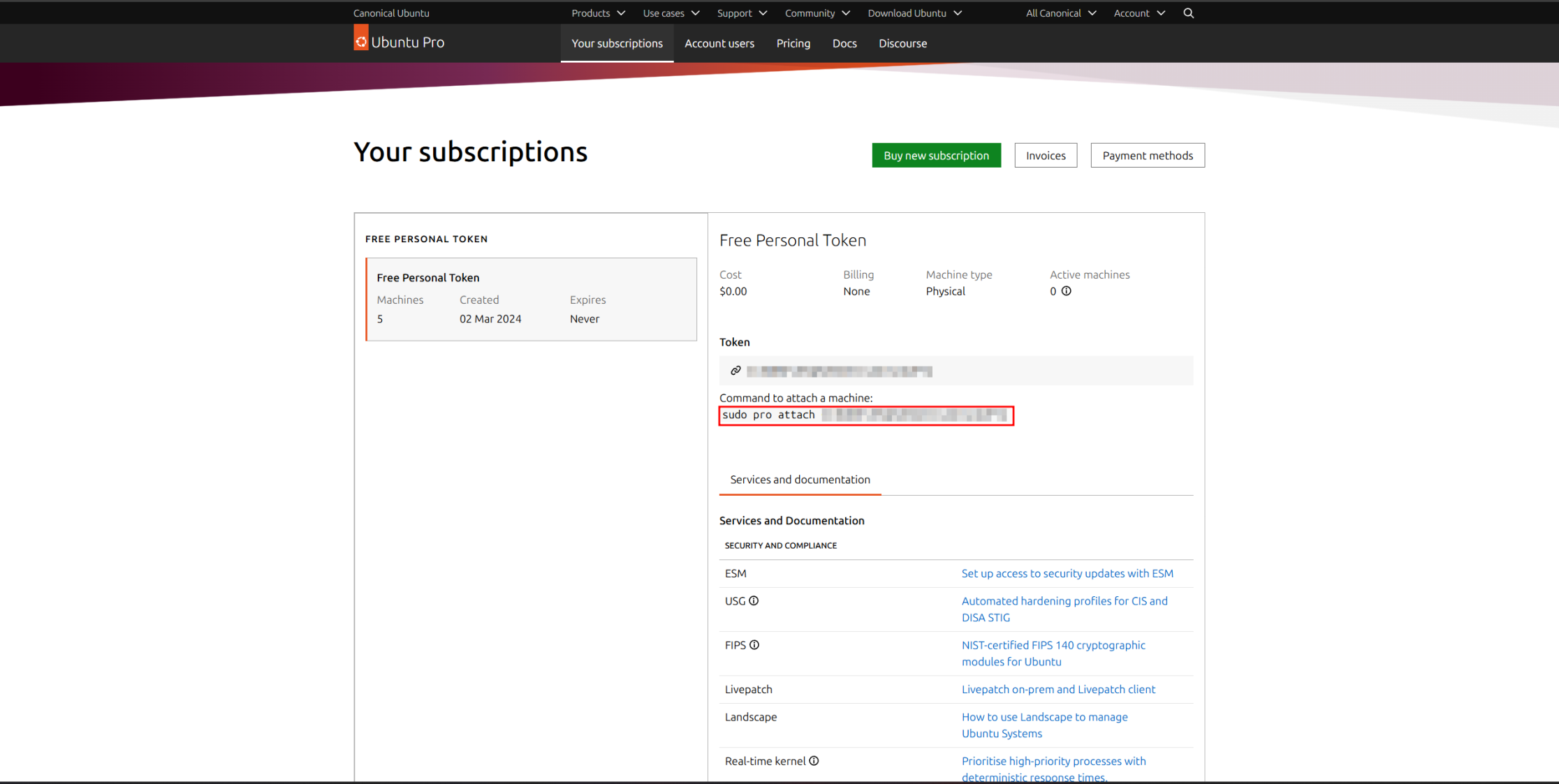Expand the Download Ubuntu menu
This screenshot has height=784, width=1559.
pyautogui.click(x=914, y=13)
